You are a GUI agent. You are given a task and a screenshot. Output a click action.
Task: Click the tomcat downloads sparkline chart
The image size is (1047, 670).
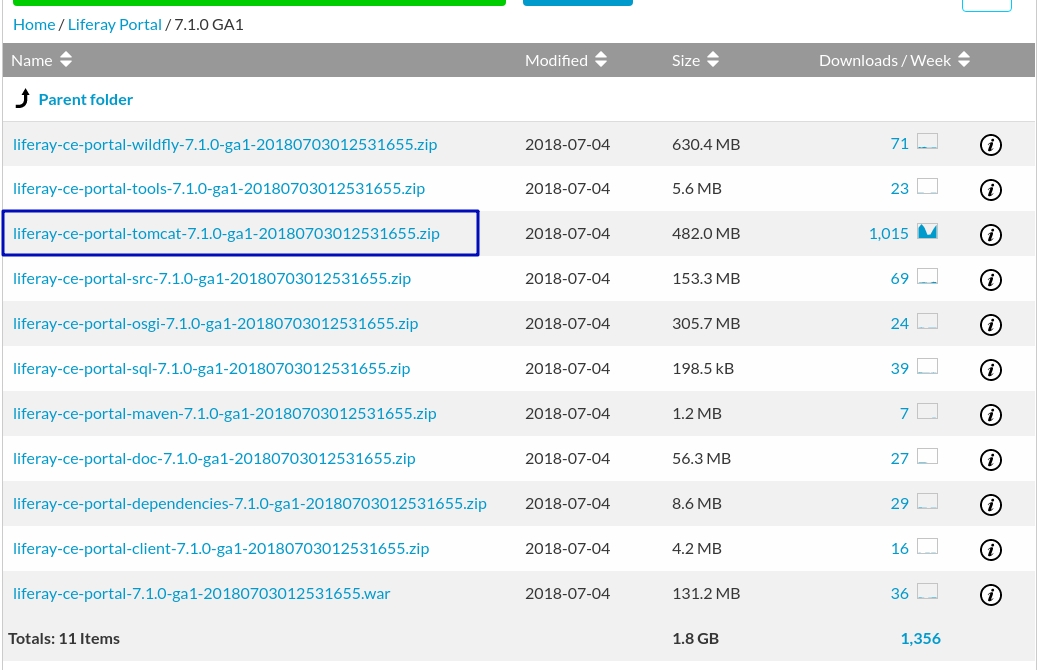927,231
